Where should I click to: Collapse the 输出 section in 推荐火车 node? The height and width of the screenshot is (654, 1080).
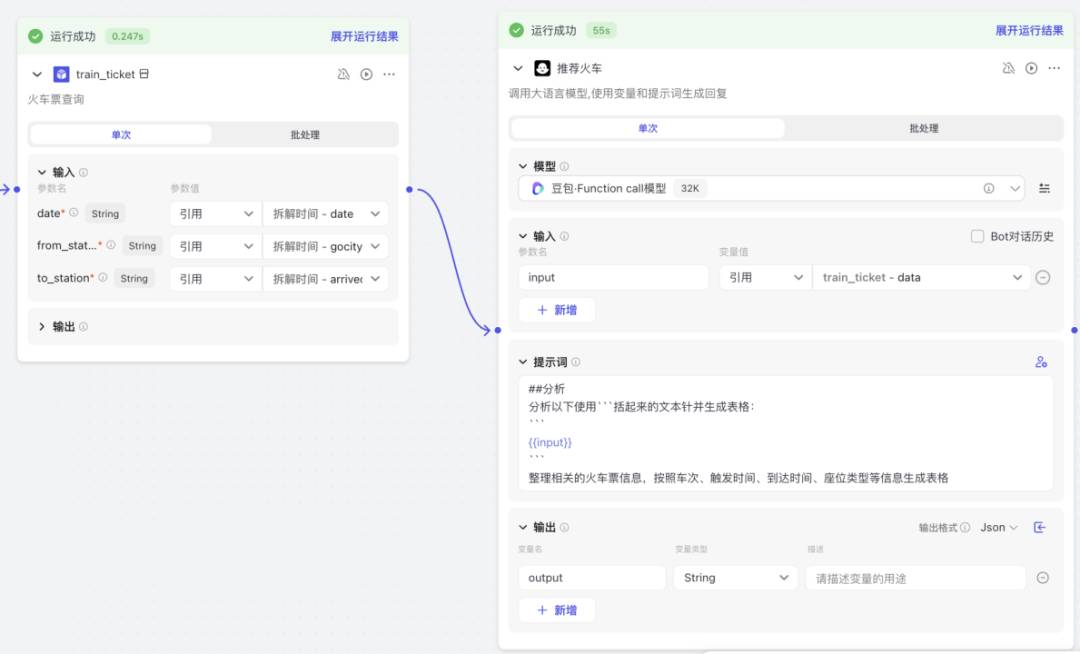[x=522, y=527]
